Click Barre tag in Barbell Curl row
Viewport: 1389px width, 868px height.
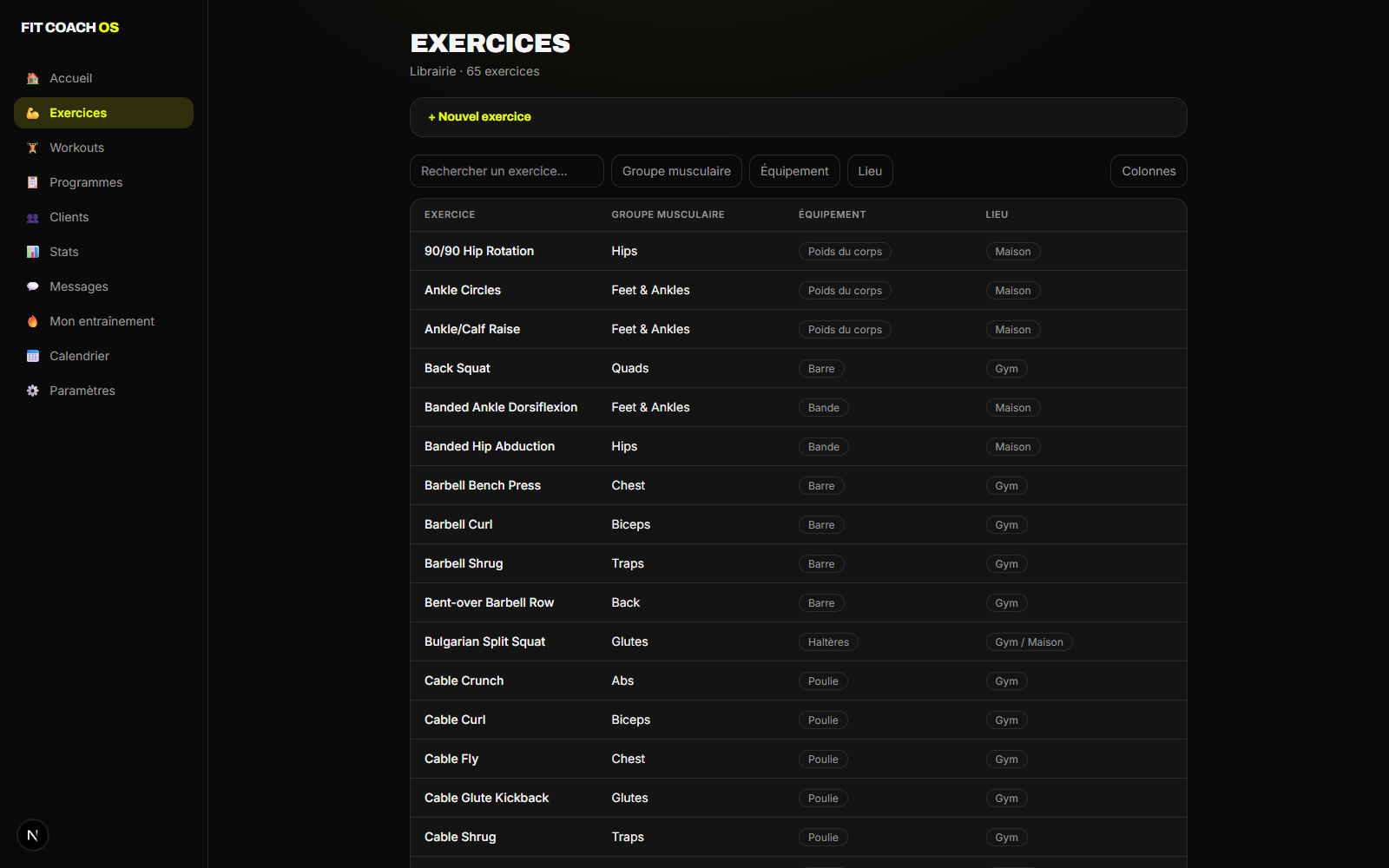(821, 525)
